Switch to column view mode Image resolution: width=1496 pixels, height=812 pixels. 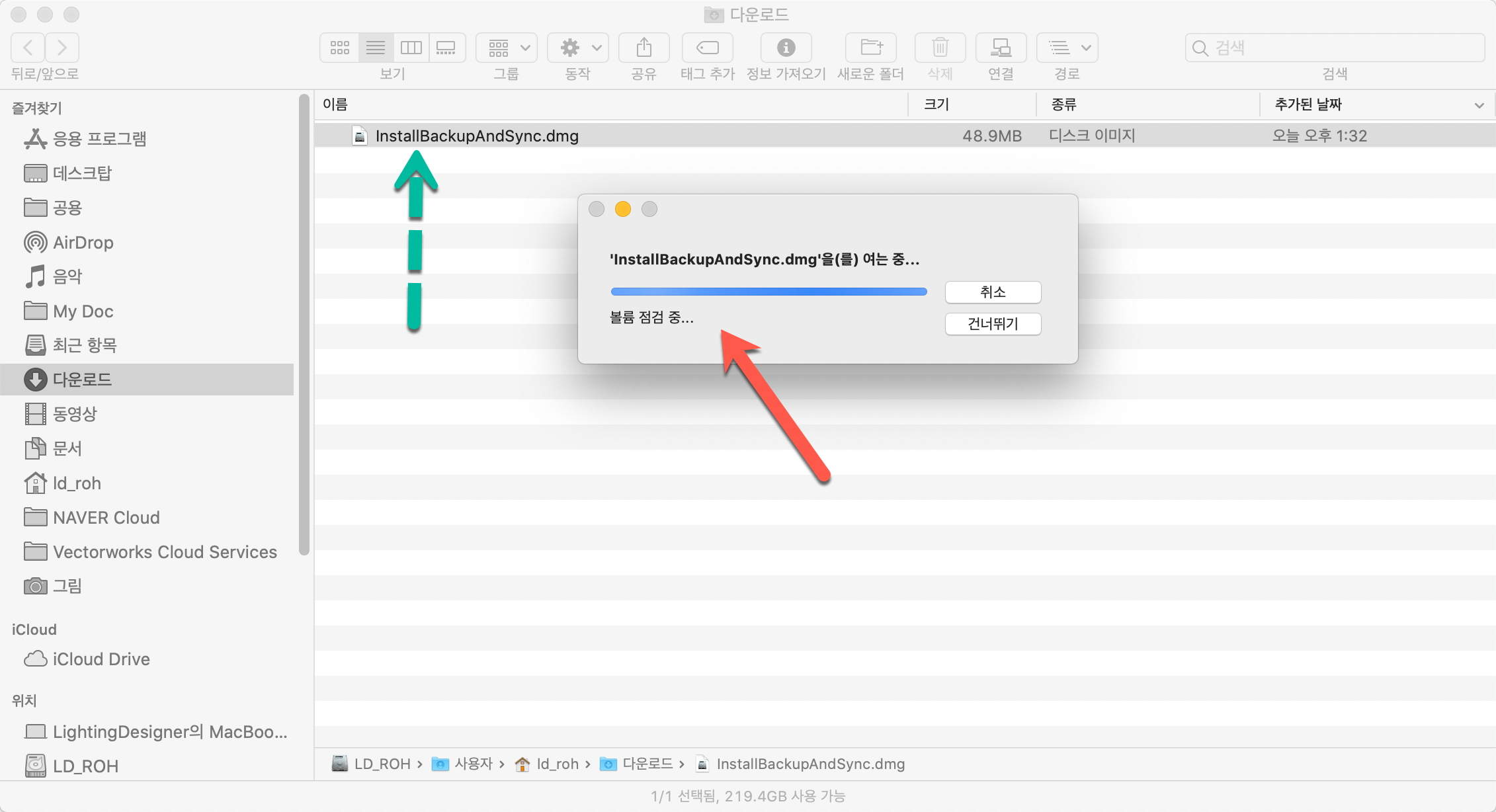pos(411,48)
